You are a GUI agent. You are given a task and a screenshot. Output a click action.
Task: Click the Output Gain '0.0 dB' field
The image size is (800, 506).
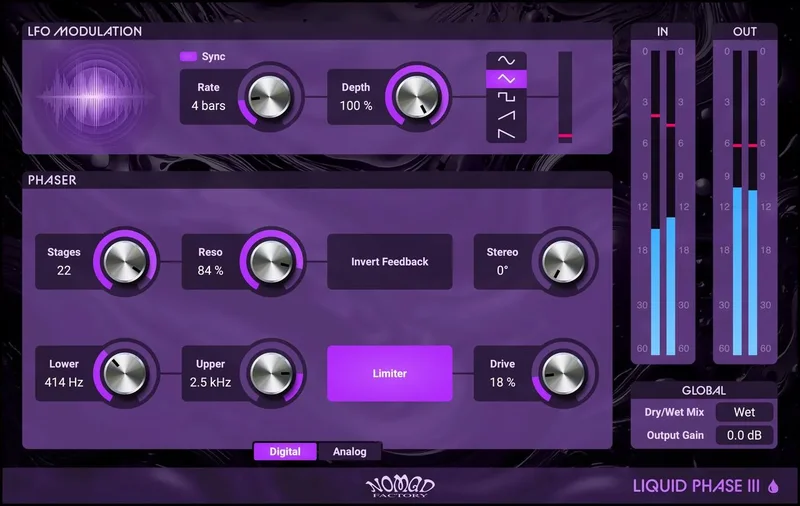pyautogui.click(x=744, y=435)
